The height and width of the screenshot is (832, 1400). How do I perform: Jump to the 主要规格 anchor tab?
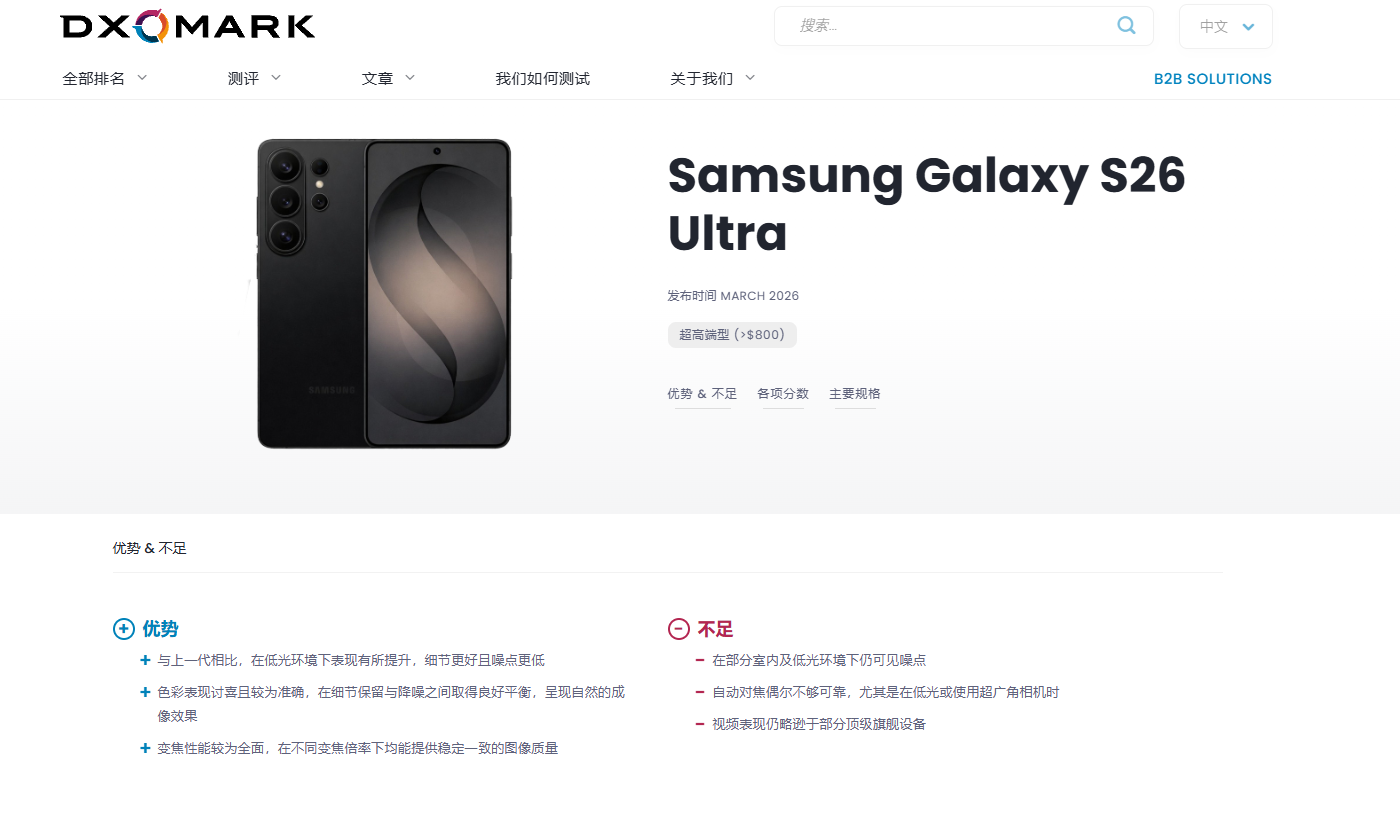click(x=855, y=394)
